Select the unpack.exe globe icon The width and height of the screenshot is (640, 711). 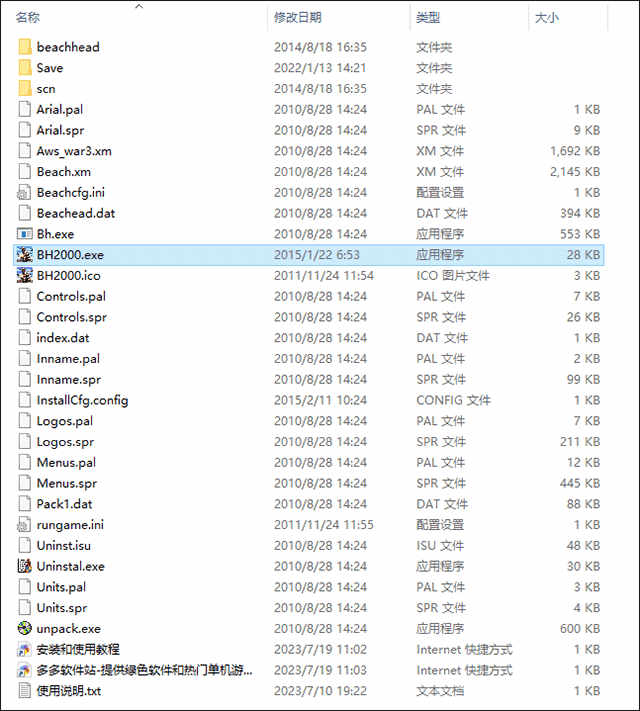pos(25,628)
